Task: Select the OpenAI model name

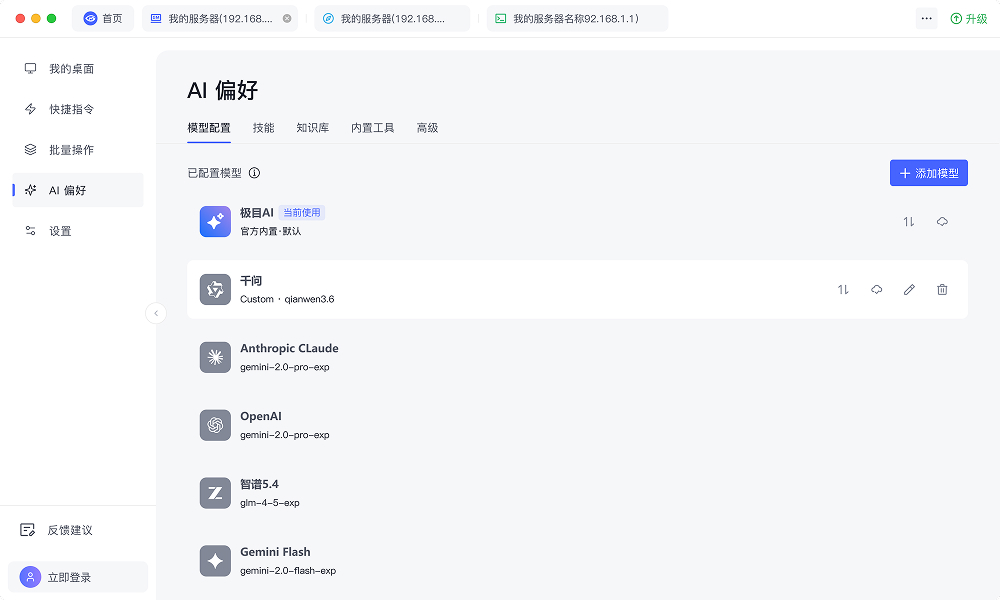Action: 261,416
